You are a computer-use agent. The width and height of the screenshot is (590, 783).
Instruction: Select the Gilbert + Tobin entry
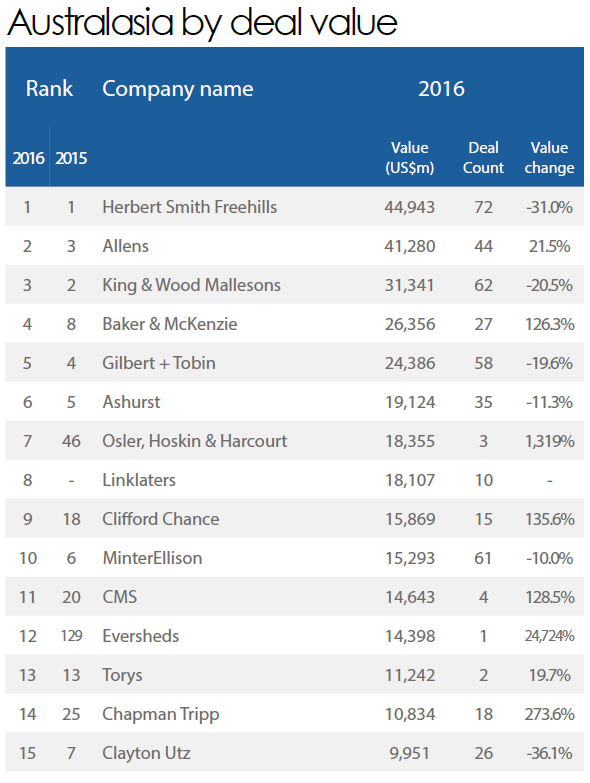click(x=159, y=363)
